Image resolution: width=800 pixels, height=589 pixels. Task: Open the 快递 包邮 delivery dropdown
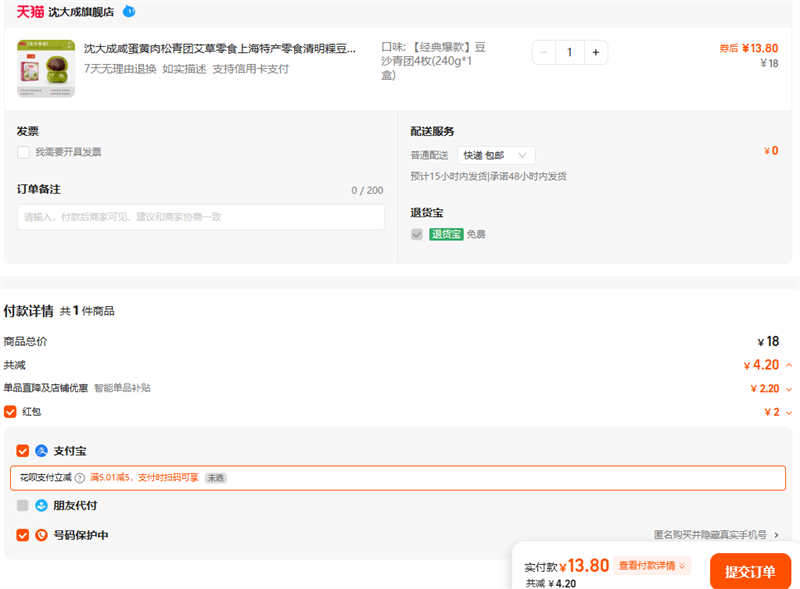[x=496, y=155]
